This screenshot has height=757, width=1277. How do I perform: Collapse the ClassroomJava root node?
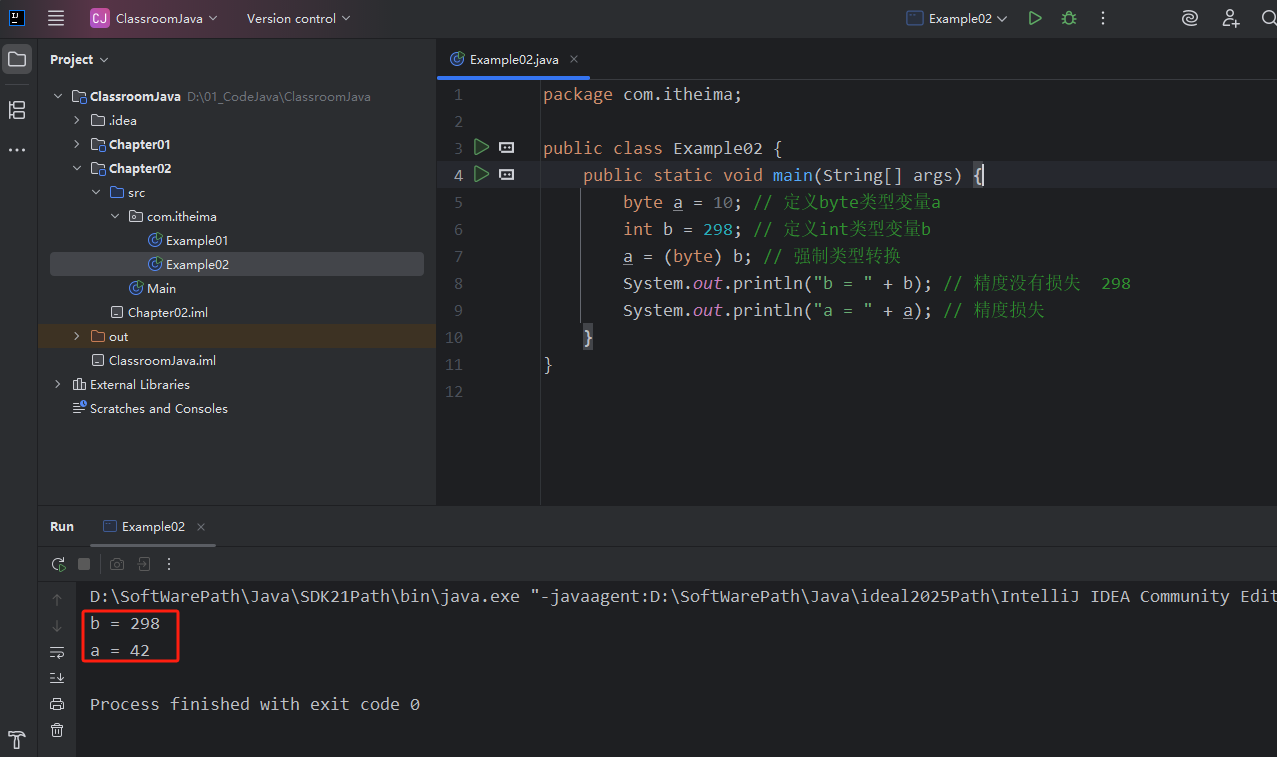click(x=58, y=97)
